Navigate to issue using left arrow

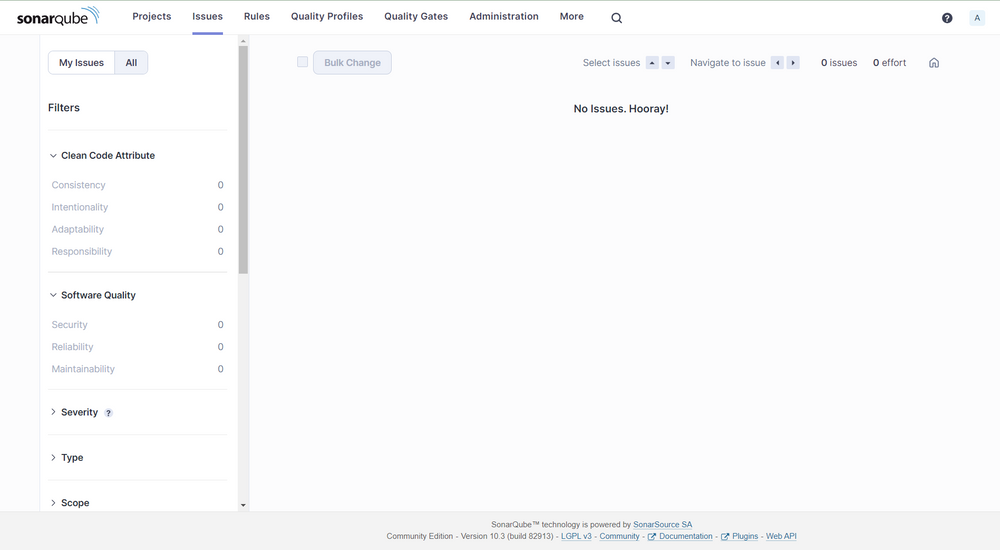tap(777, 63)
